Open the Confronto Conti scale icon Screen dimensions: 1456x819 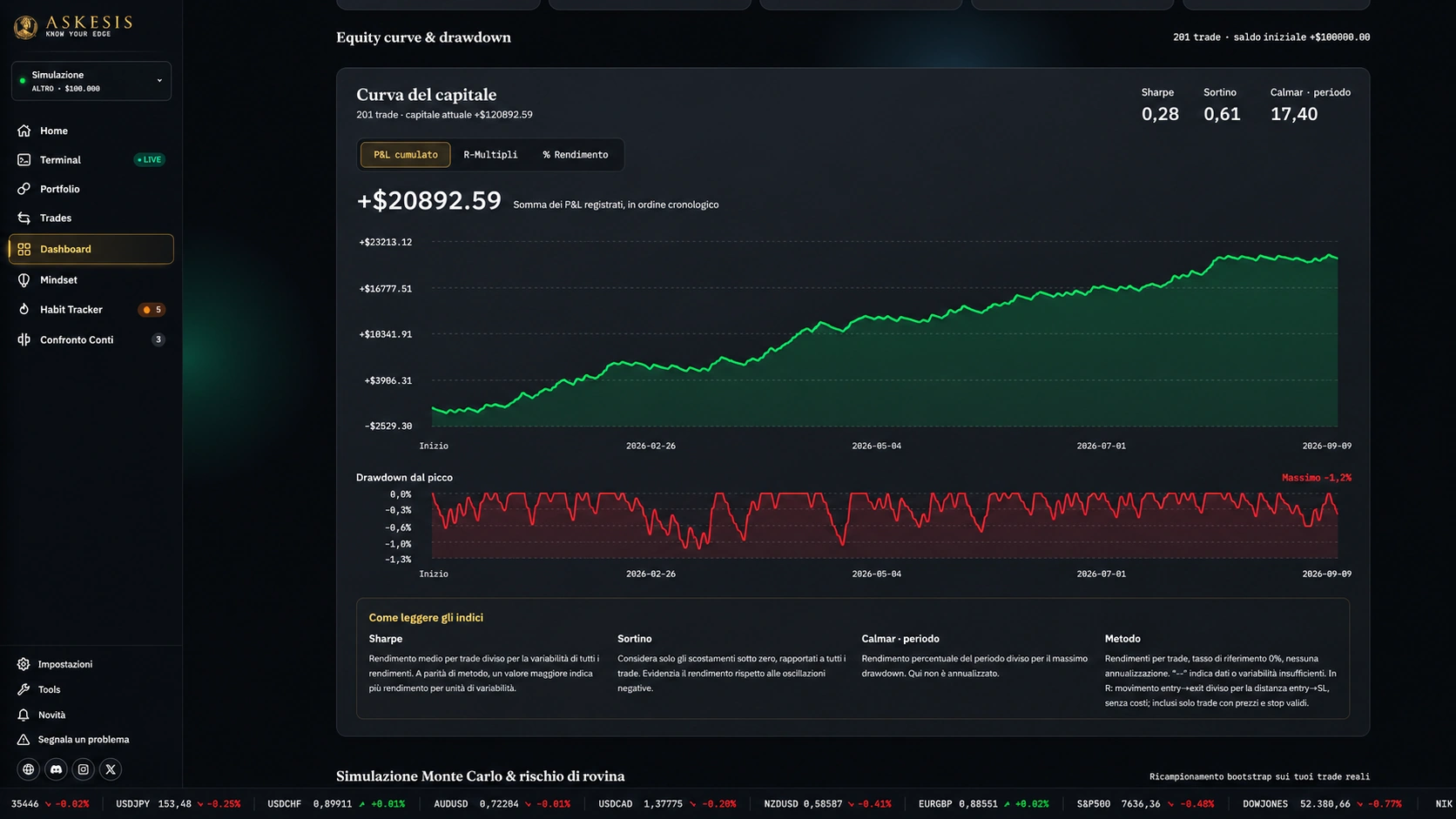pyautogui.click(x=24, y=340)
